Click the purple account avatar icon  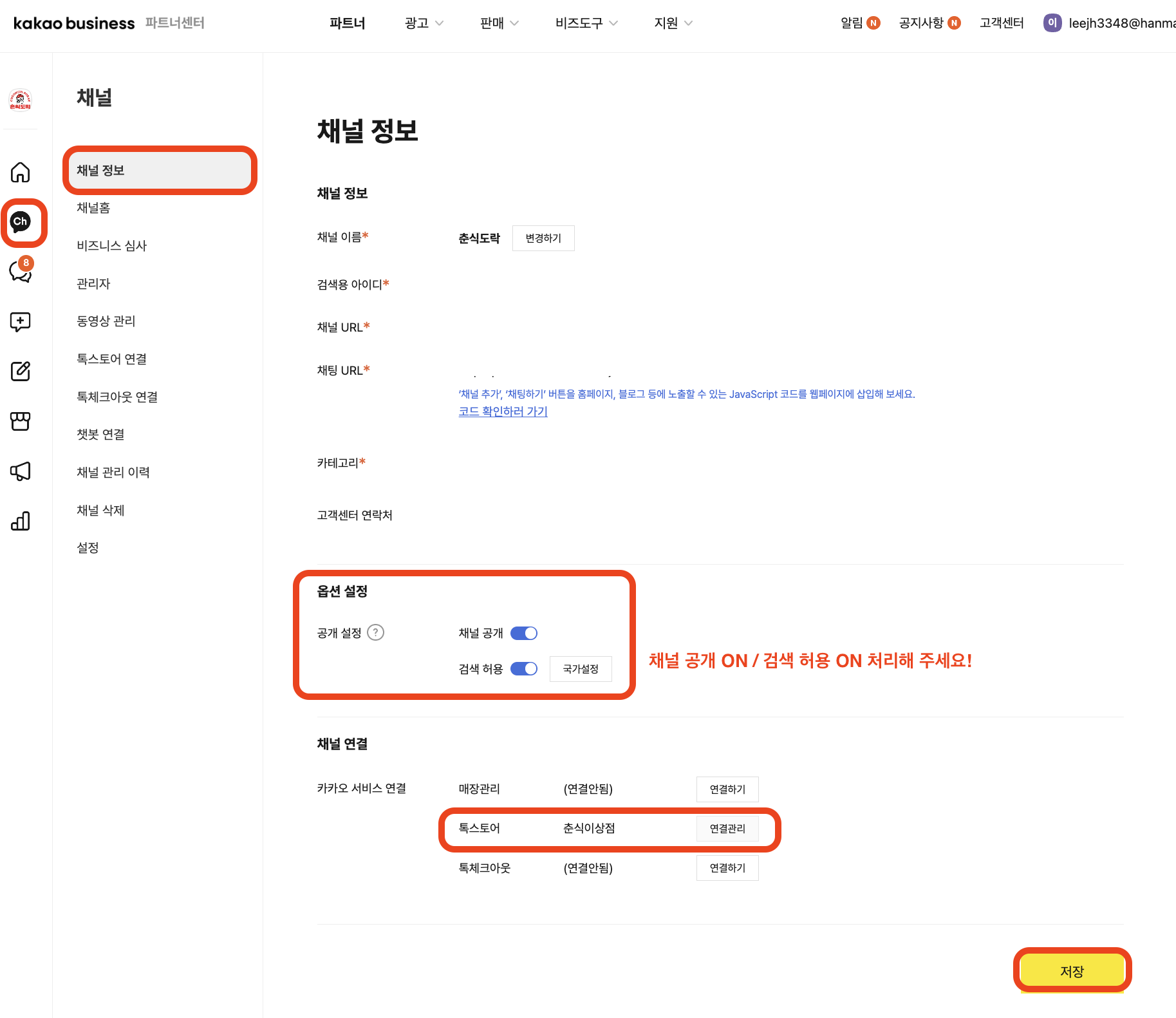point(1052,23)
